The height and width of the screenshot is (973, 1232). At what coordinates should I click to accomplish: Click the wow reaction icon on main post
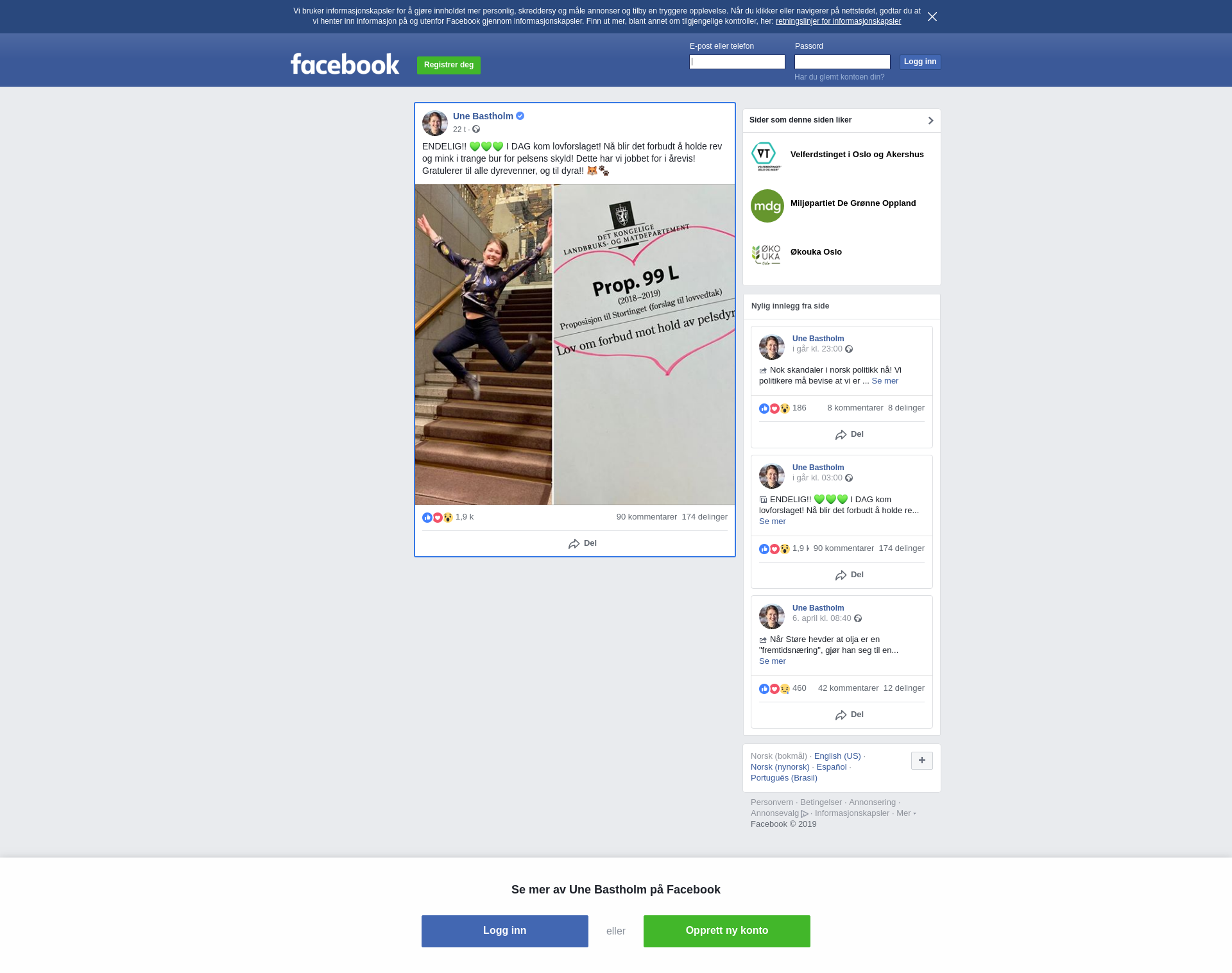click(448, 518)
